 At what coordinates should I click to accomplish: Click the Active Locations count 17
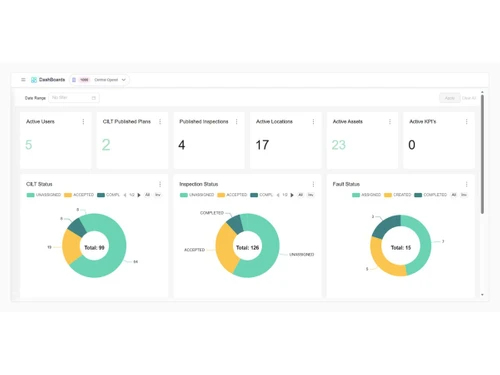pyautogui.click(x=262, y=145)
